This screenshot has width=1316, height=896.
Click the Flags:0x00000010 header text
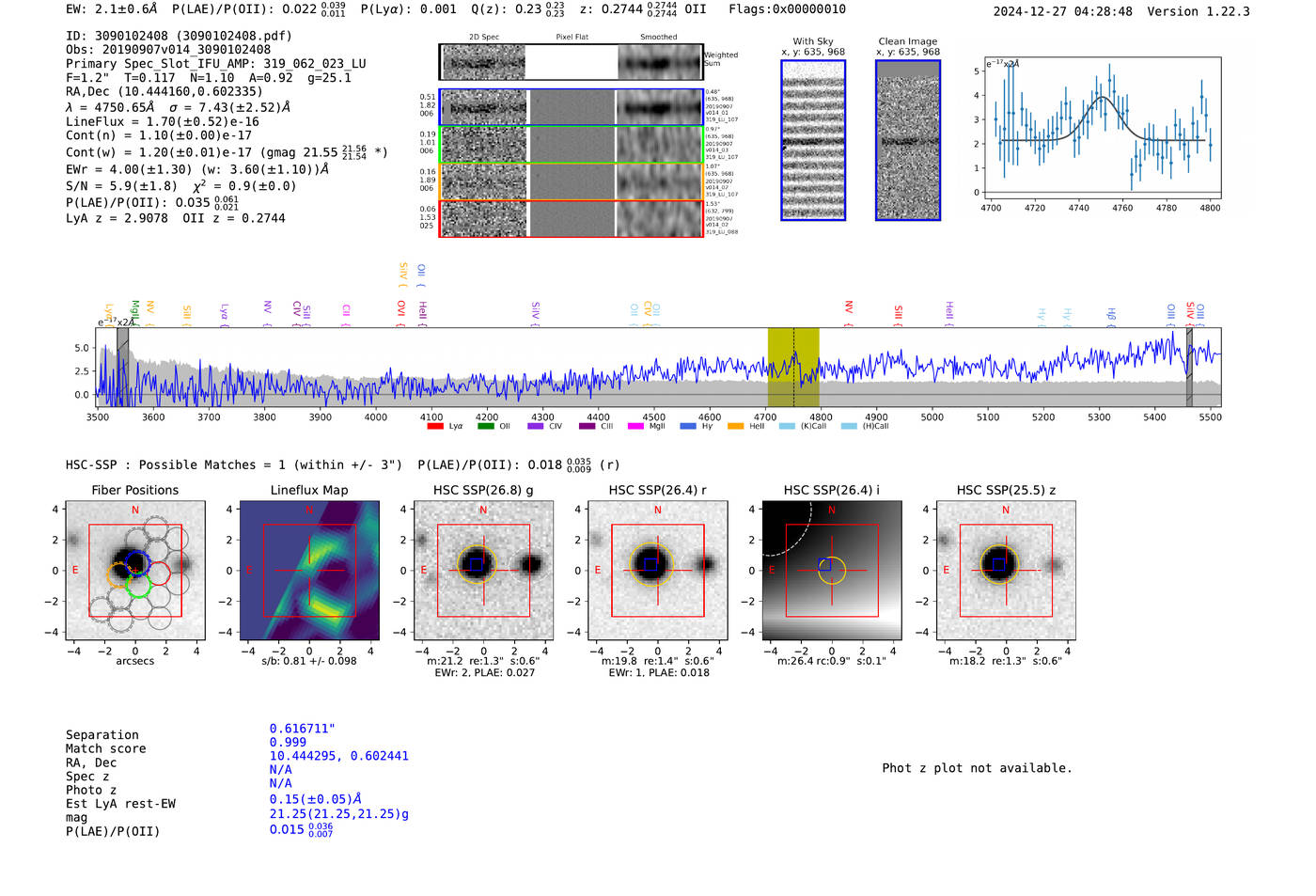coord(788,9)
